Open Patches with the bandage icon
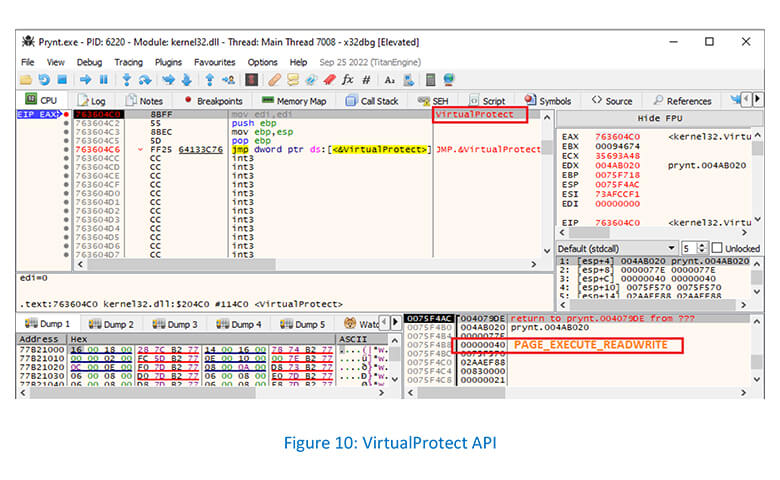Screen dimensions: 780x480 tap(275, 80)
